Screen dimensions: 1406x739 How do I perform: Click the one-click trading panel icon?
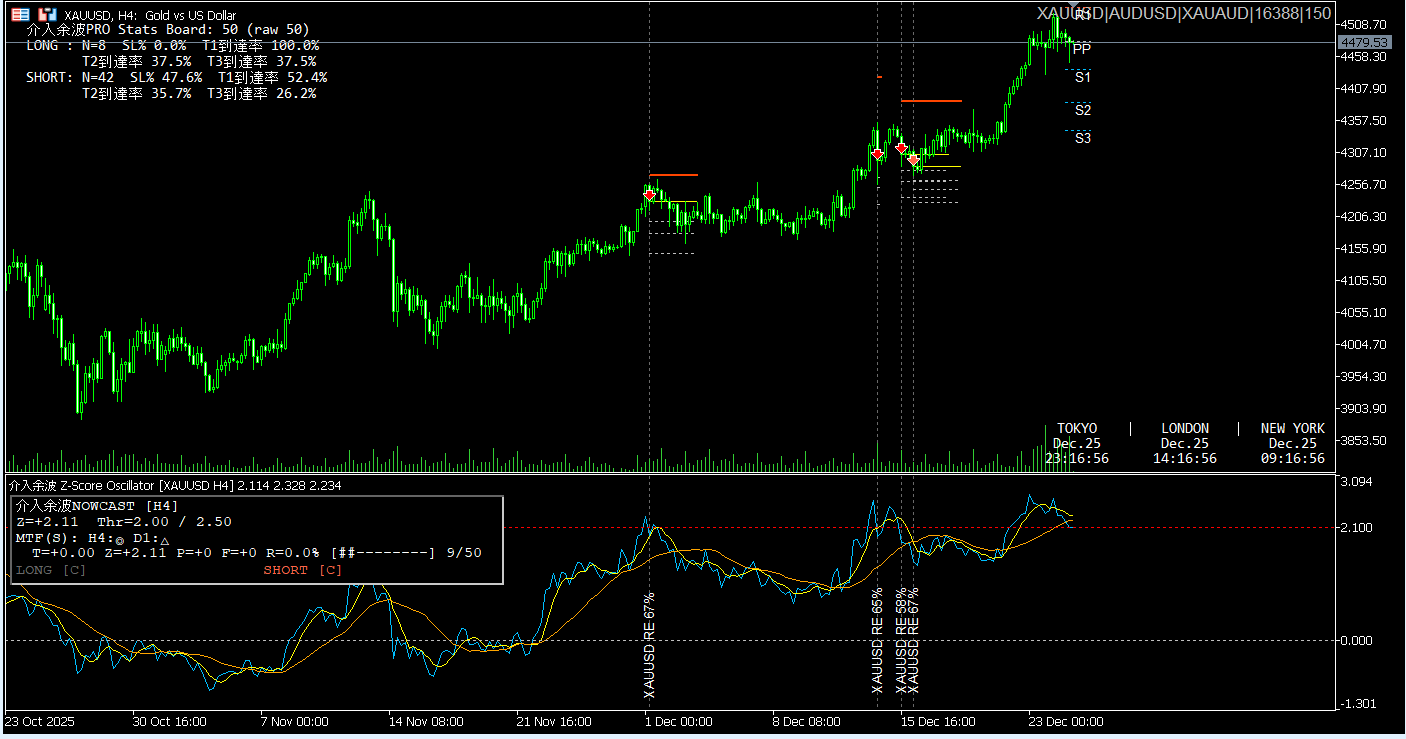[x=21, y=15]
